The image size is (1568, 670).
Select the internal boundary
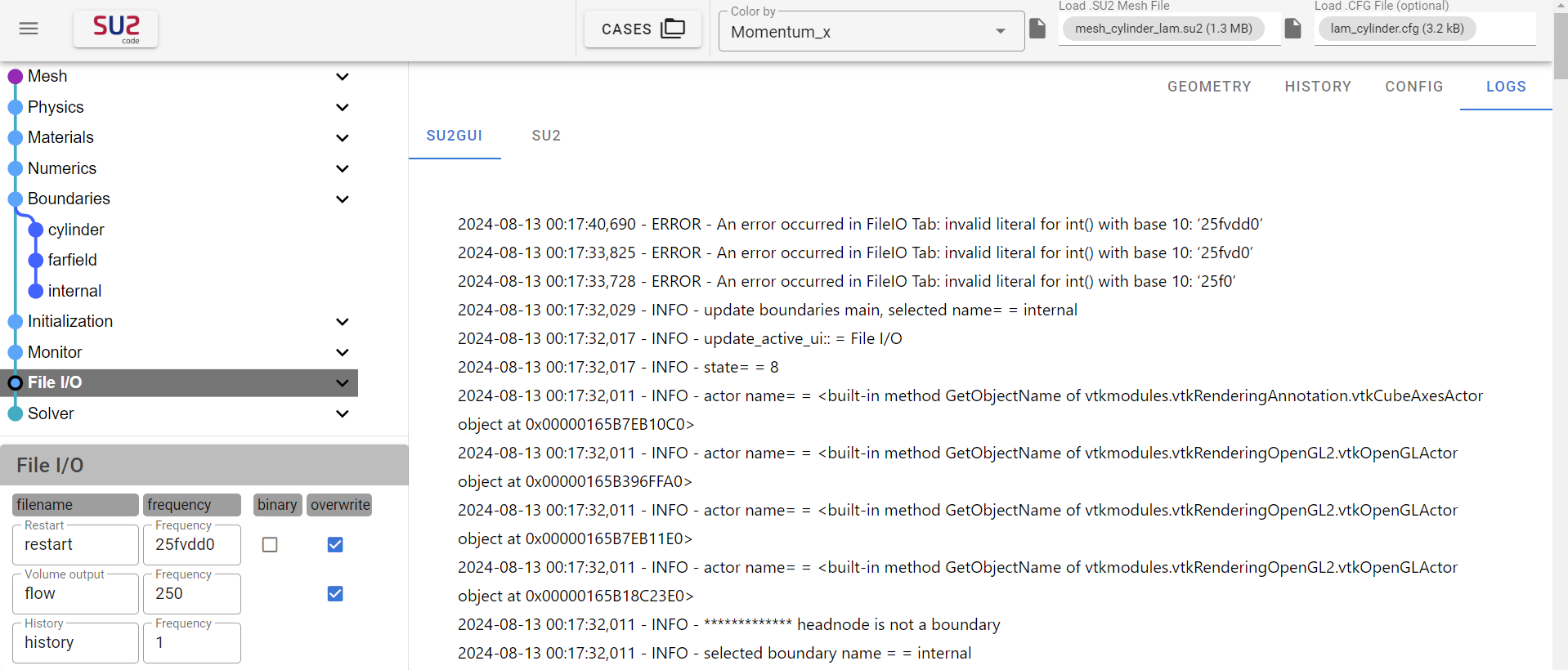point(74,291)
